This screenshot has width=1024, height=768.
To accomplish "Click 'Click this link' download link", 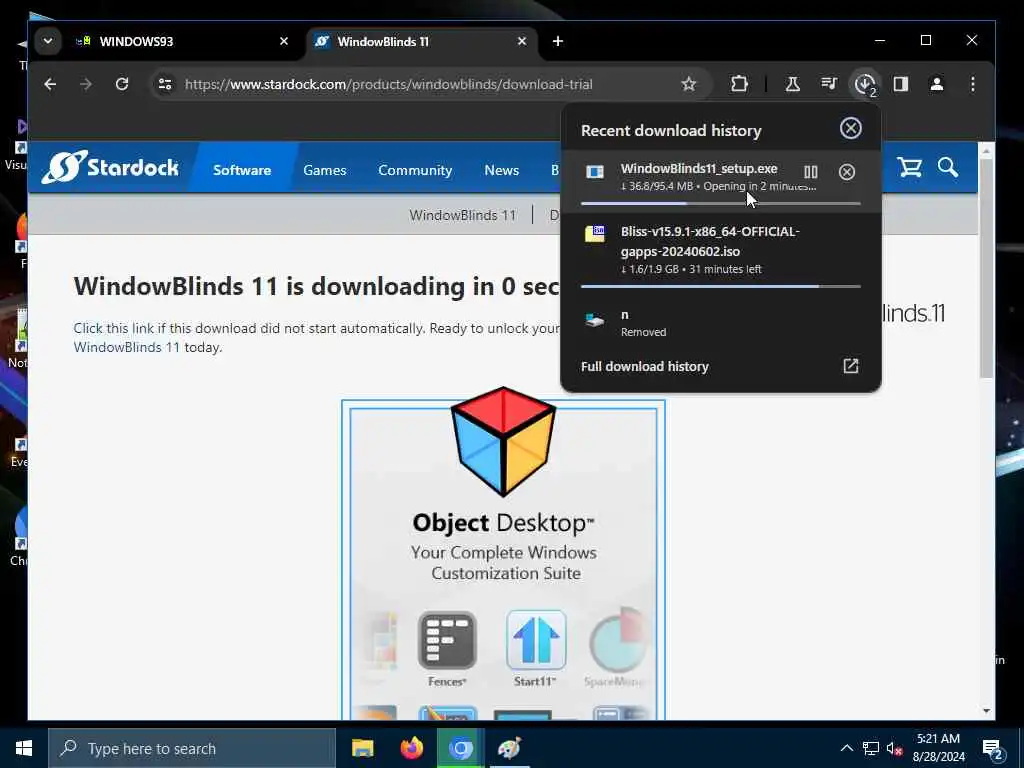I will (x=114, y=328).
